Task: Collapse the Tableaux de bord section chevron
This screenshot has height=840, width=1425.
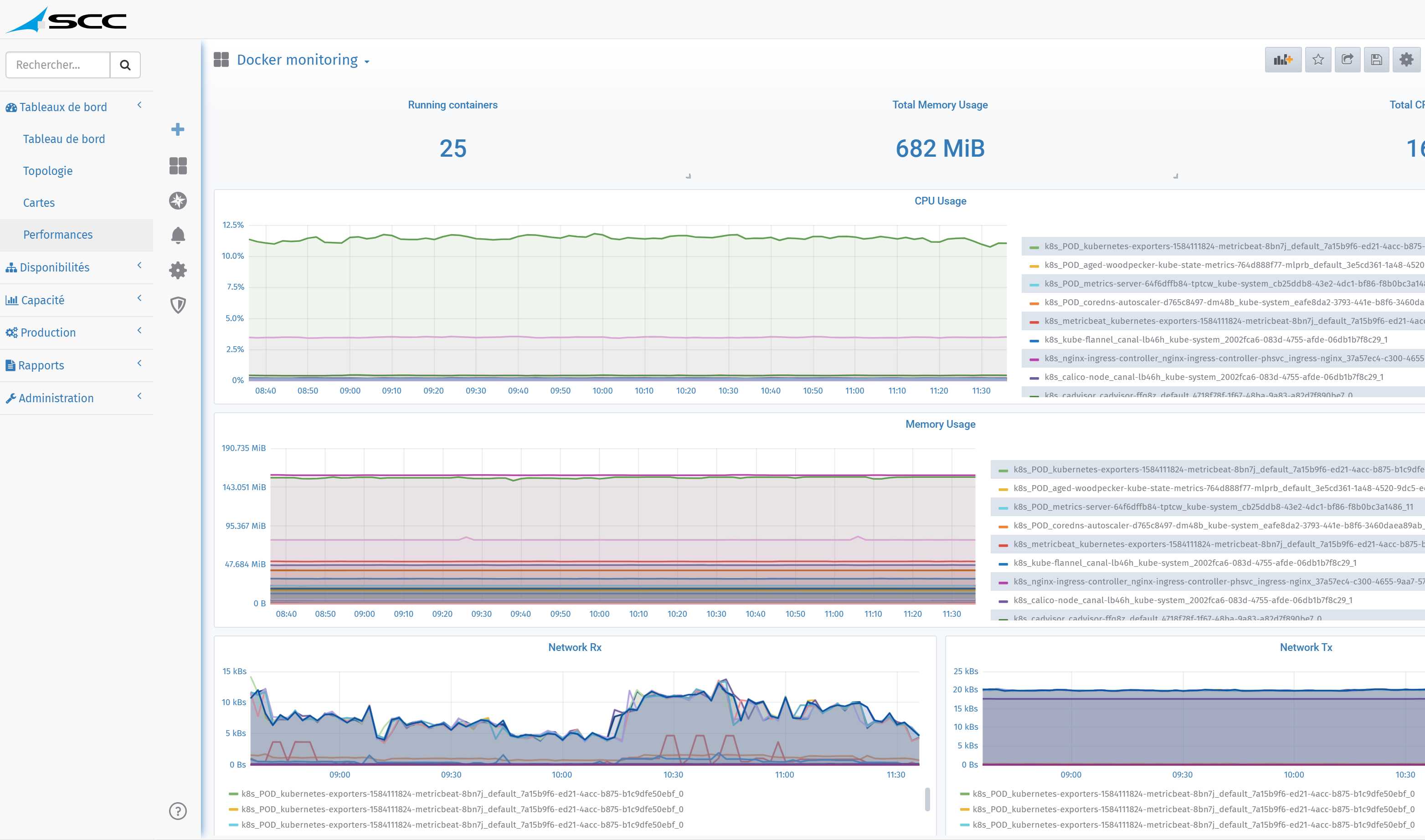Action: [139, 105]
